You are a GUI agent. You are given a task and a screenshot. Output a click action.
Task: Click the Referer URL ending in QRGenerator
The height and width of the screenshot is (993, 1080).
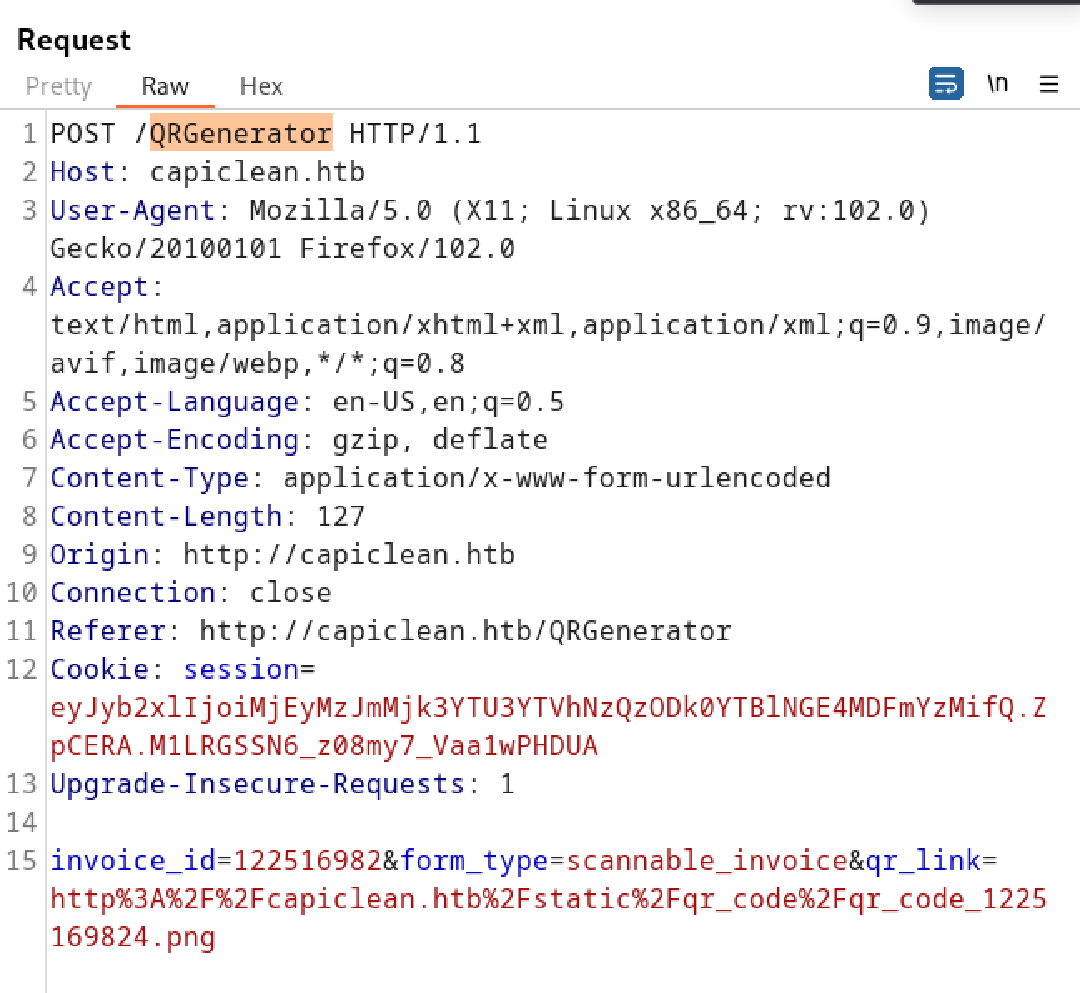(465, 631)
